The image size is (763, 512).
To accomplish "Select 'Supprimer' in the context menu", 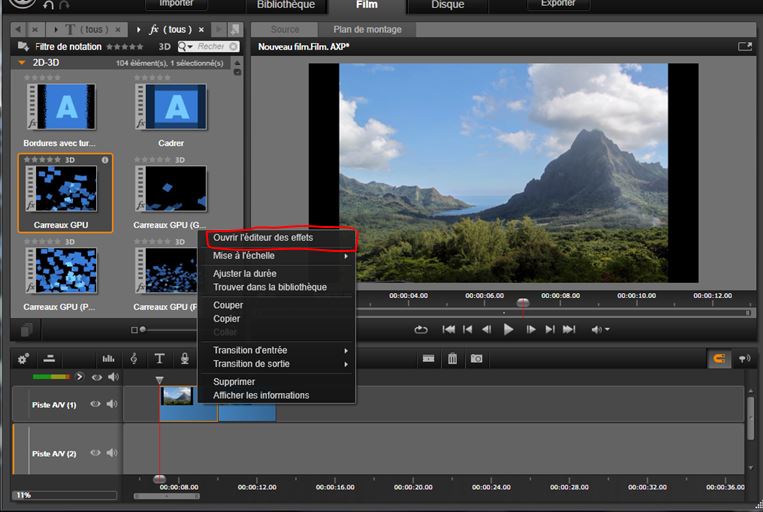I will [x=234, y=382].
